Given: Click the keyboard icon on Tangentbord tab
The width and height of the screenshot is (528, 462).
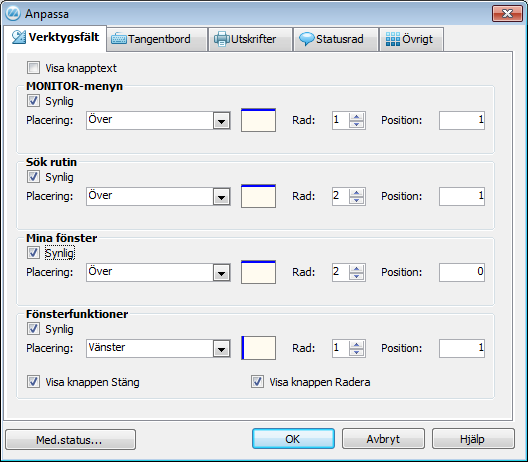Looking at the screenshot, I should pos(119,39).
